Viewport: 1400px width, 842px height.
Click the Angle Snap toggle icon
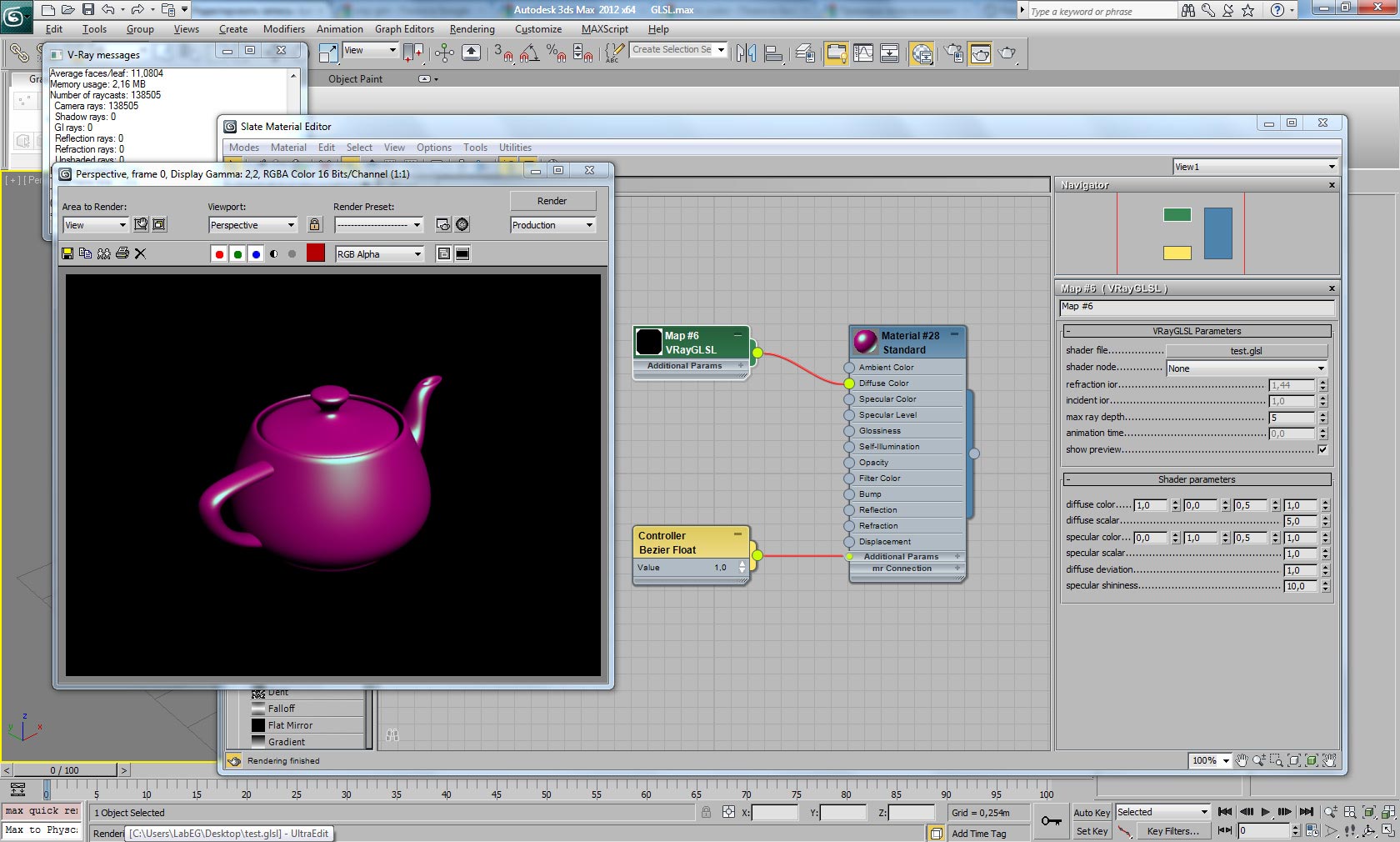point(528,53)
